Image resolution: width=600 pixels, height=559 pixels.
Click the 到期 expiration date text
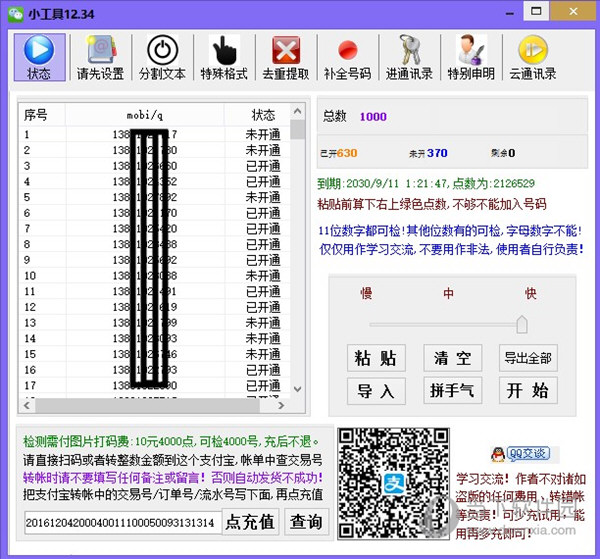382,184
